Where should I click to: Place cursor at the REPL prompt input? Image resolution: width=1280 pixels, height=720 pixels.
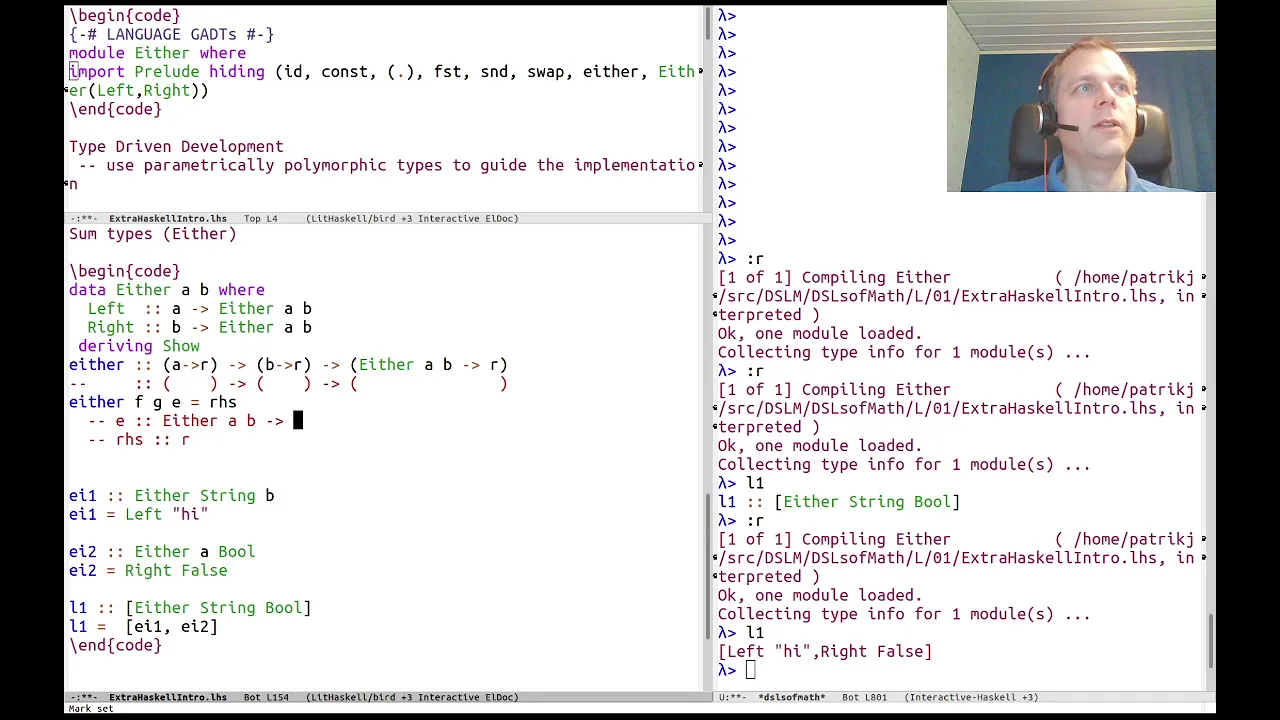click(750, 671)
